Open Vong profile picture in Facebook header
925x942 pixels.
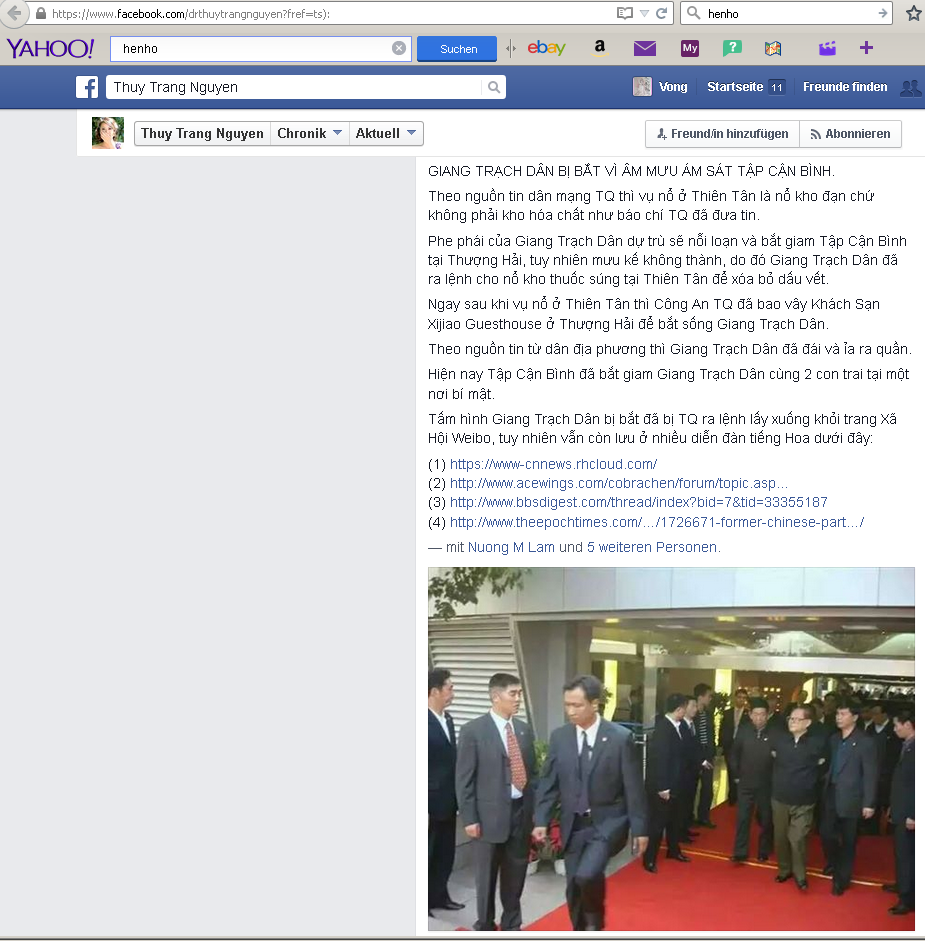[642, 87]
